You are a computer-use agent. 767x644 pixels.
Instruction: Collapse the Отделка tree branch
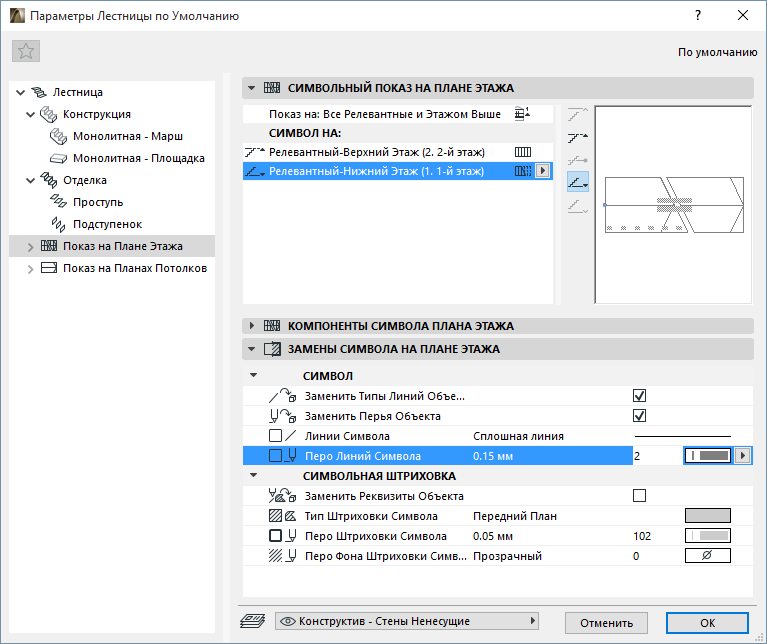coord(30,180)
